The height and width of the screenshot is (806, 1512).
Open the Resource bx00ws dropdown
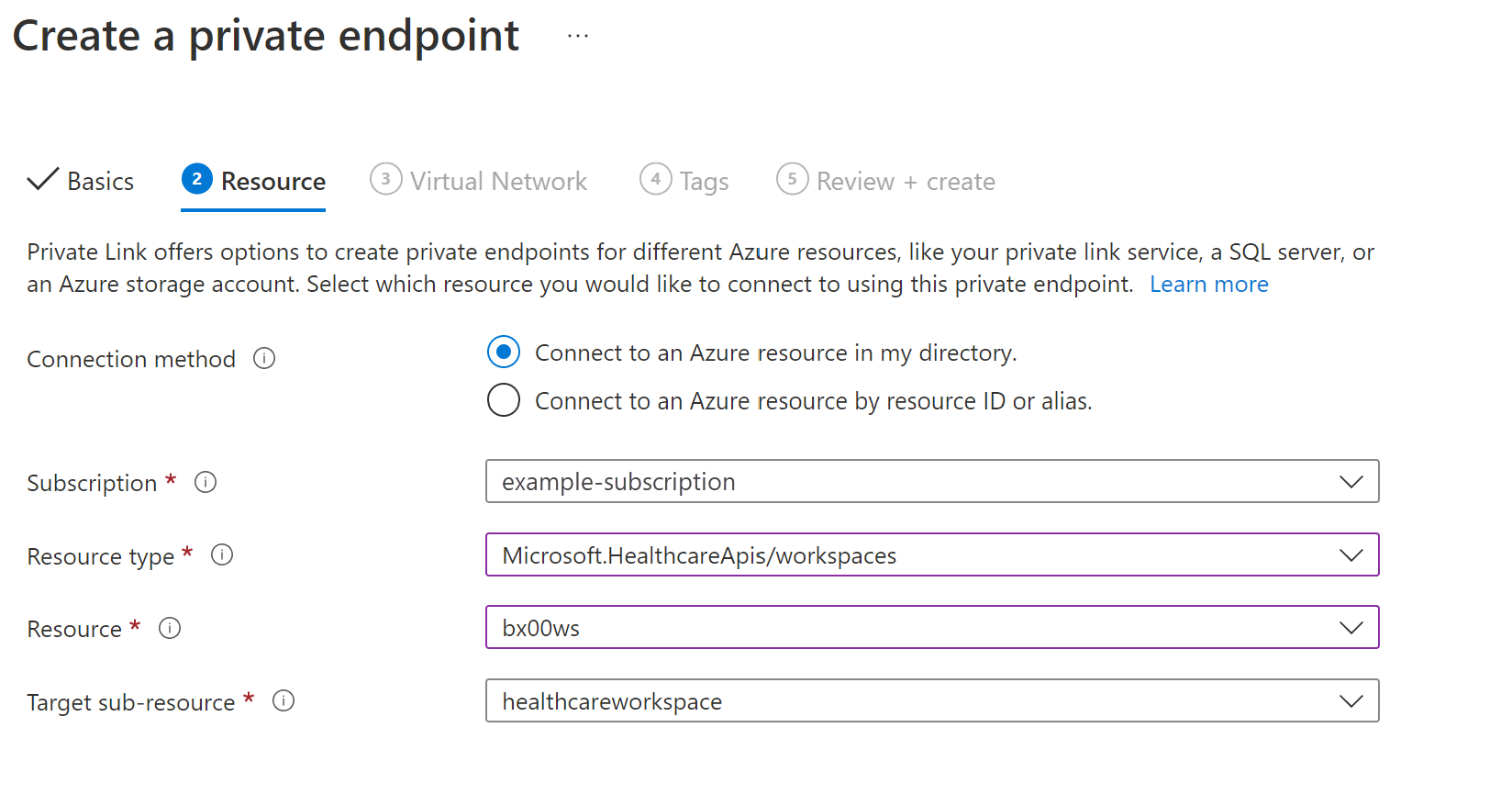[932, 627]
